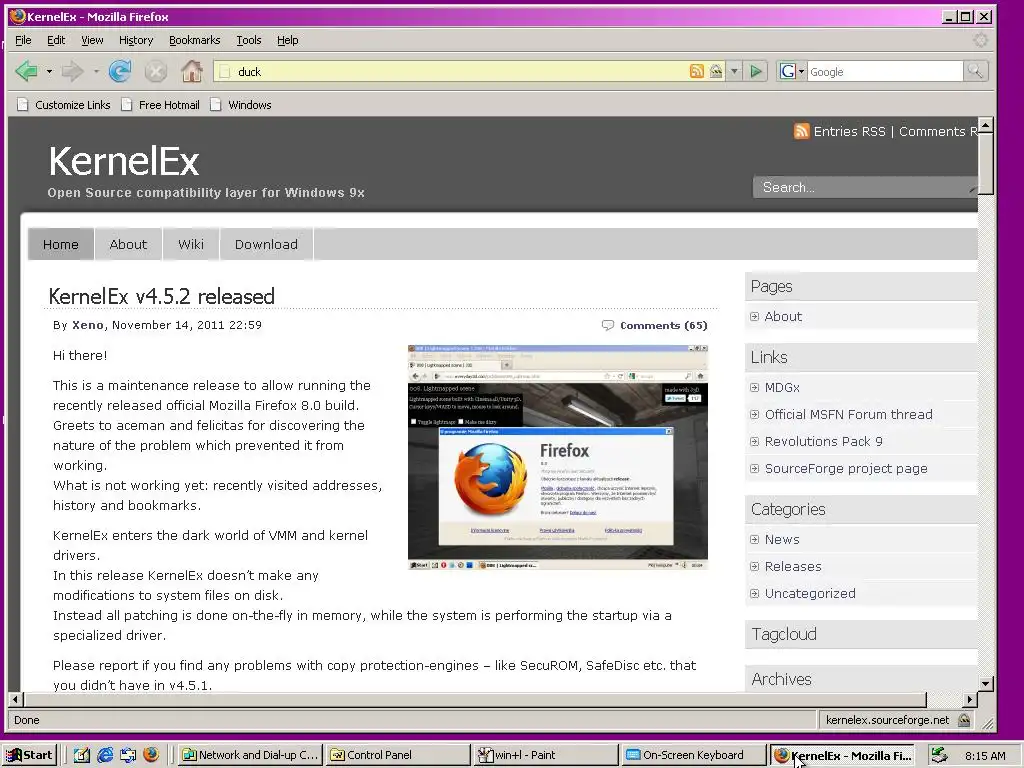Click the icon beside the RSS icon in address bar
The image size is (1024, 768).
tap(716, 71)
